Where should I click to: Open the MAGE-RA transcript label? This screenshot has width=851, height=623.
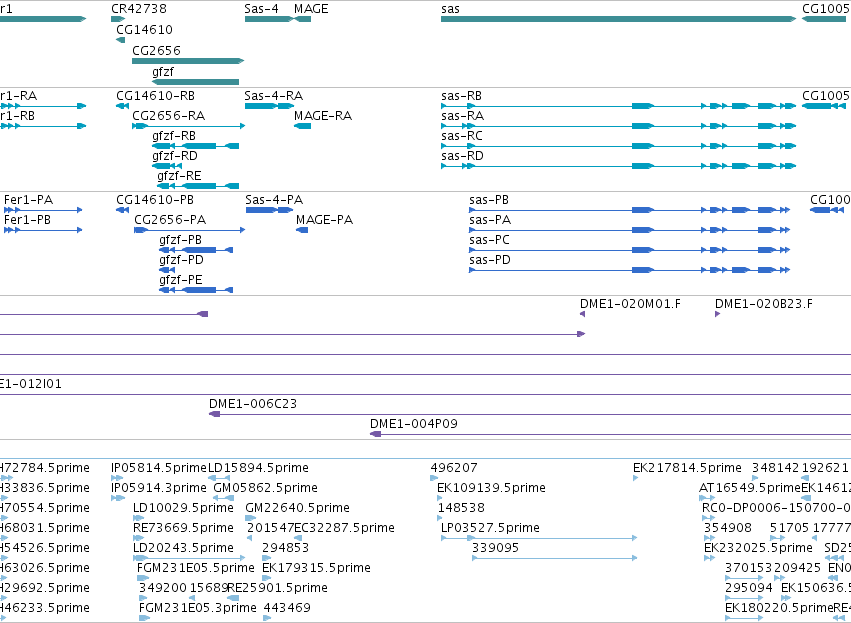[323, 116]
